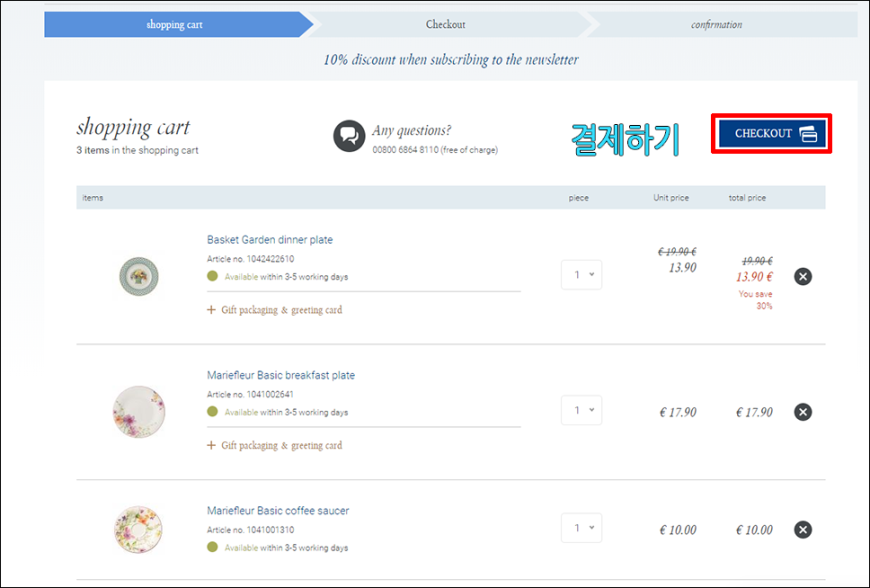Open the Mariefleur Basic coffee saucer link
Image resolution: width=870 pixels, height=588 pixels.
tap(278, 510)
